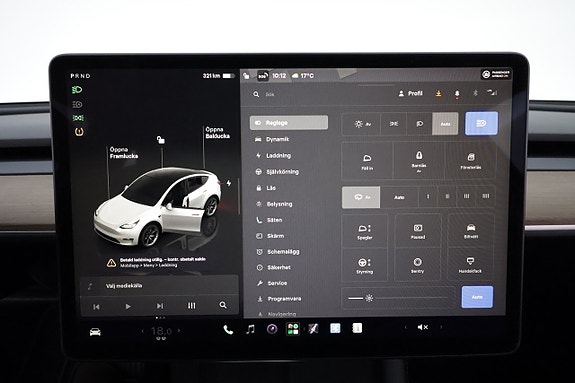575x383 pixels.
Task: Play the media
Action: pos(128,306)
